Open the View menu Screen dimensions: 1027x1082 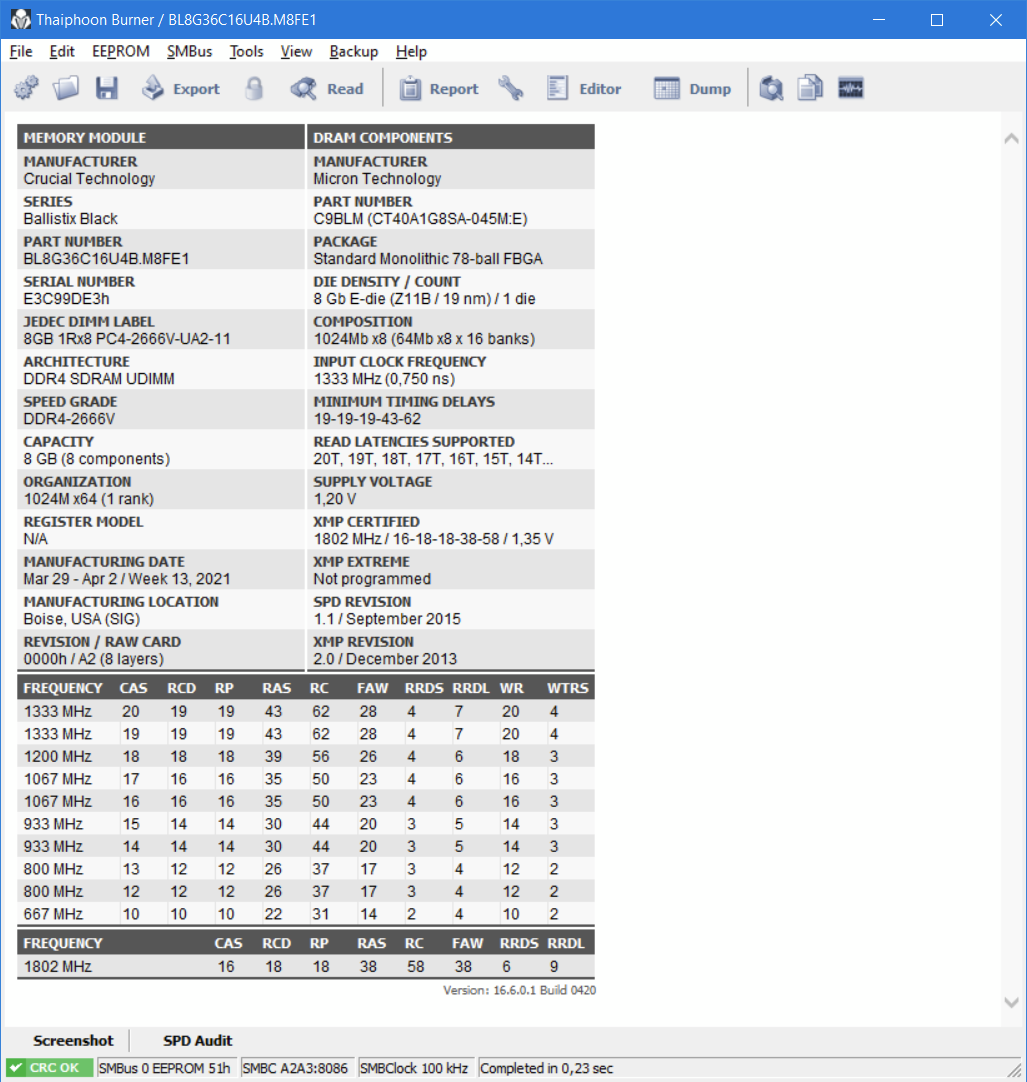pyautogui.click(x=296, y=52)
